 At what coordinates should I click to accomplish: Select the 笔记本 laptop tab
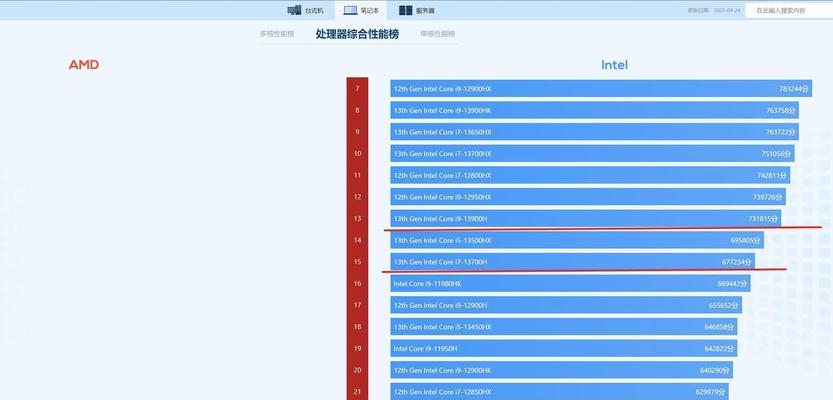pyautogui.click(x=361, y=11)
